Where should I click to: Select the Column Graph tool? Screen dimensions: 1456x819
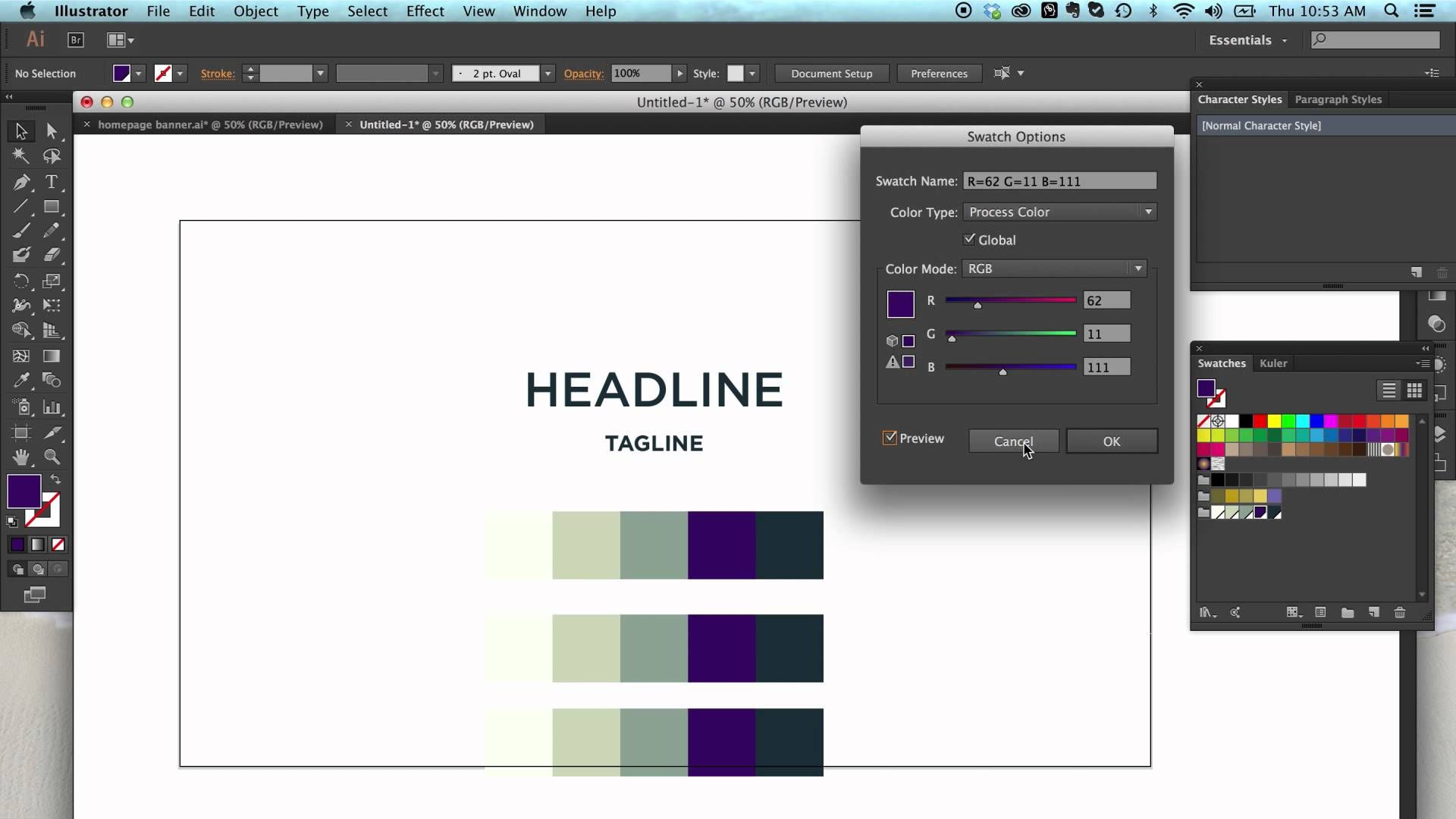click(52, 407)
